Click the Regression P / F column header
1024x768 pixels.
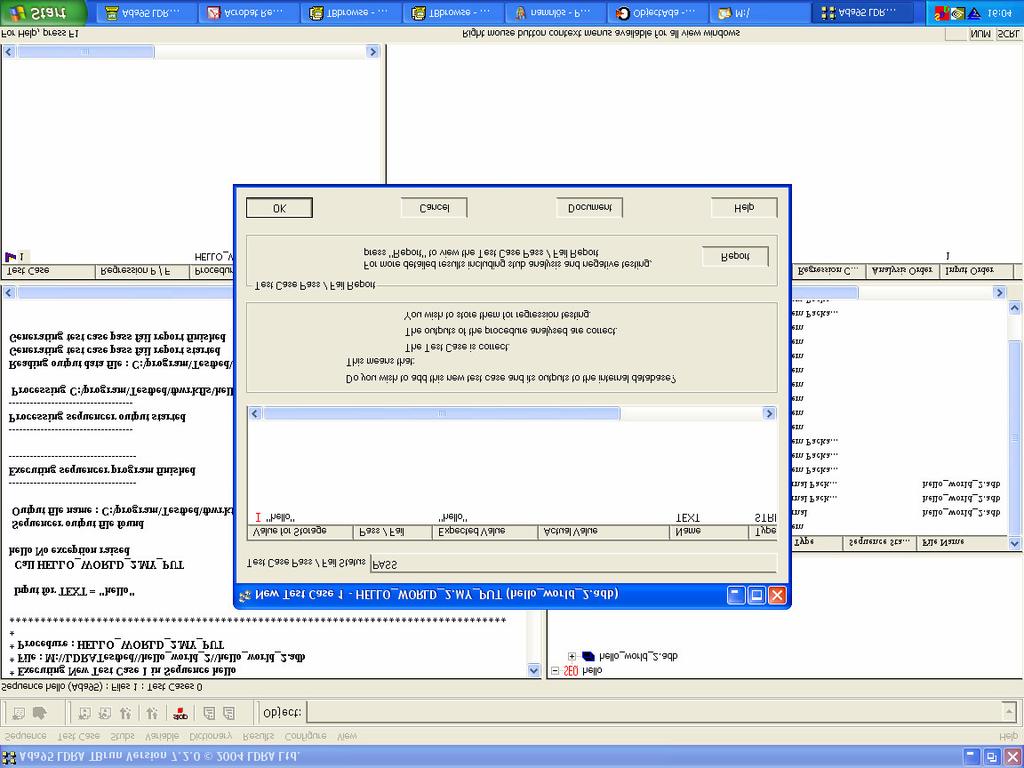pyautogui.click(x=142, y=272)
